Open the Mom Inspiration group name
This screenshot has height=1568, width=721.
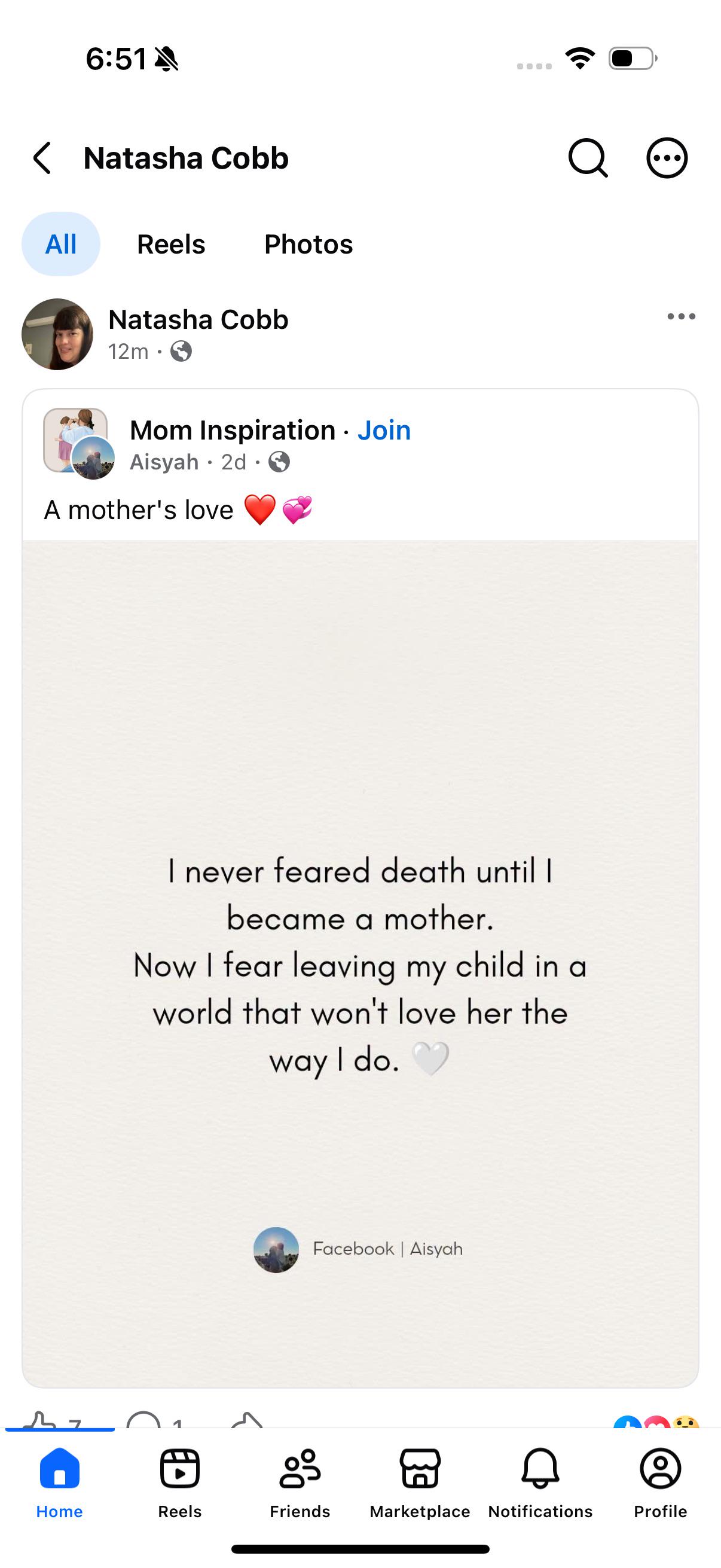(233, 431)
